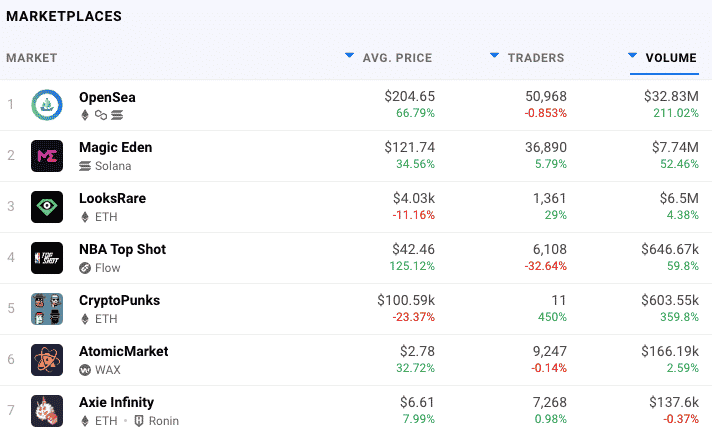Image resolution: width=712 pixels, height=434 pixels.
Task: Click OpenSea traders count 50,968
Action: tap(546, 96)
